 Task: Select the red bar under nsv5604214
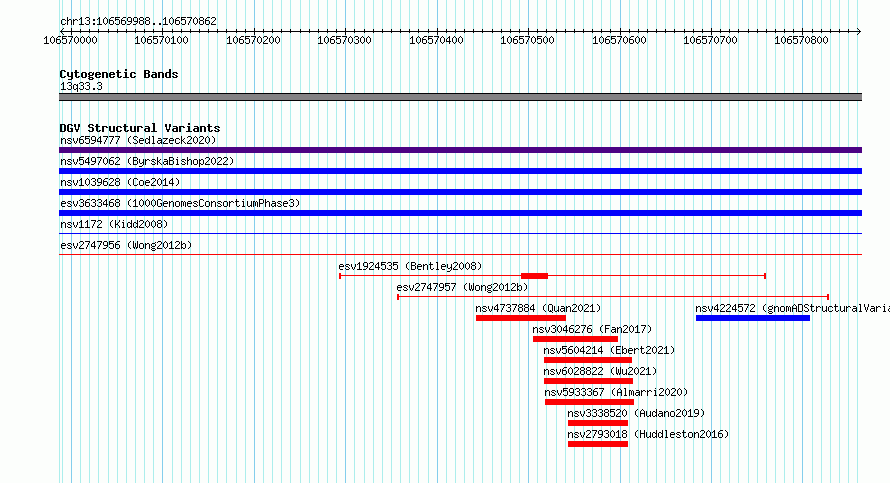(587, 360)
